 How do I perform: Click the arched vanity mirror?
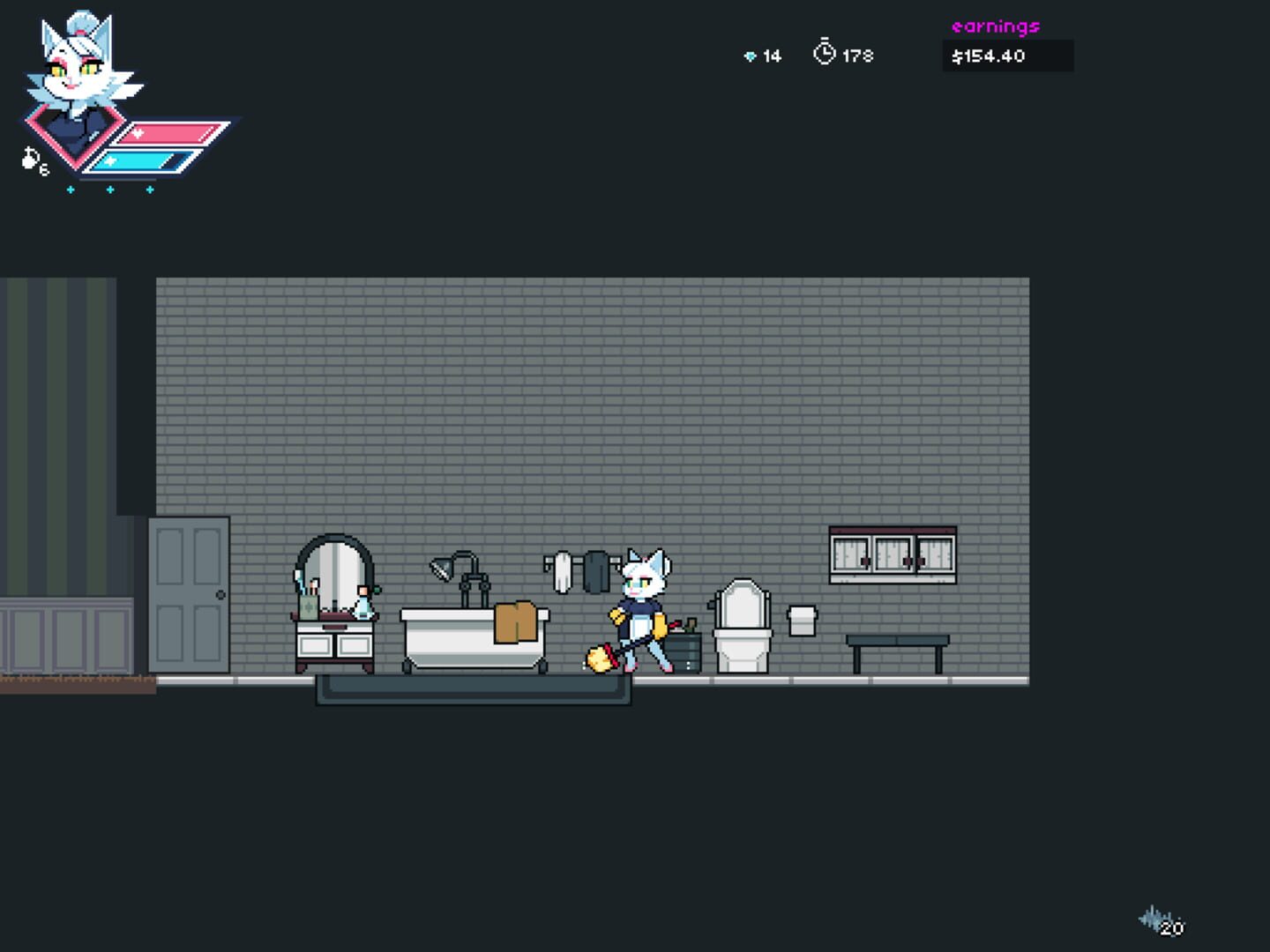pyautogui.click(x=333, y=573)
